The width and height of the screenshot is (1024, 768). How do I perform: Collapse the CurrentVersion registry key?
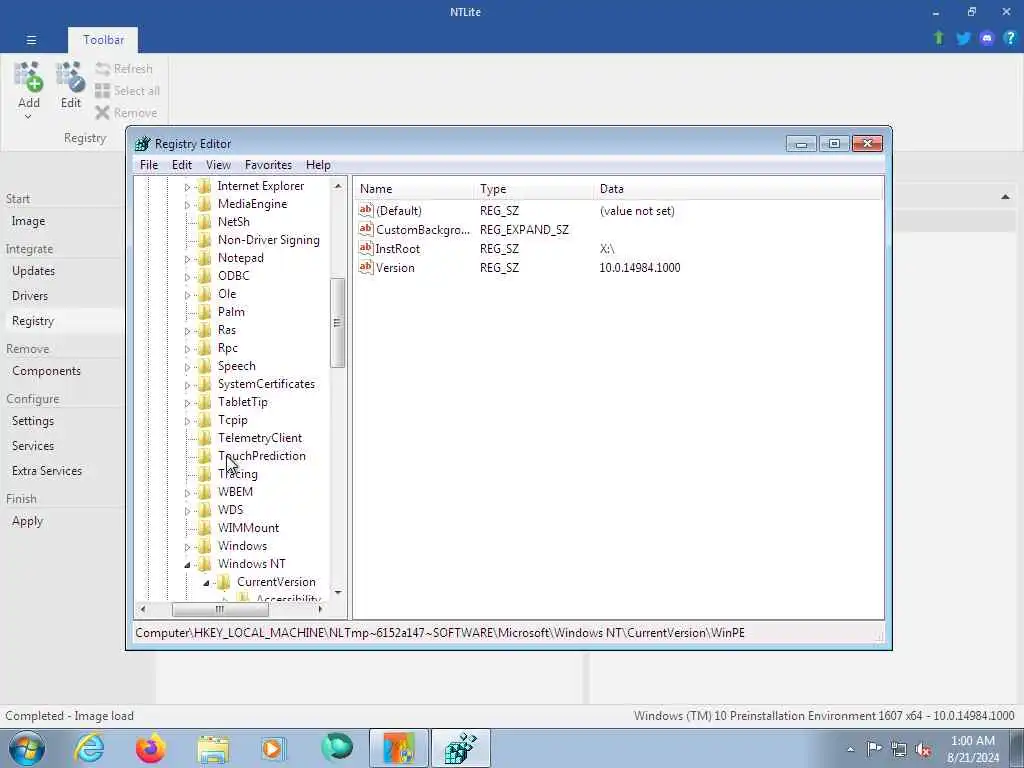(x=206, y=583)
